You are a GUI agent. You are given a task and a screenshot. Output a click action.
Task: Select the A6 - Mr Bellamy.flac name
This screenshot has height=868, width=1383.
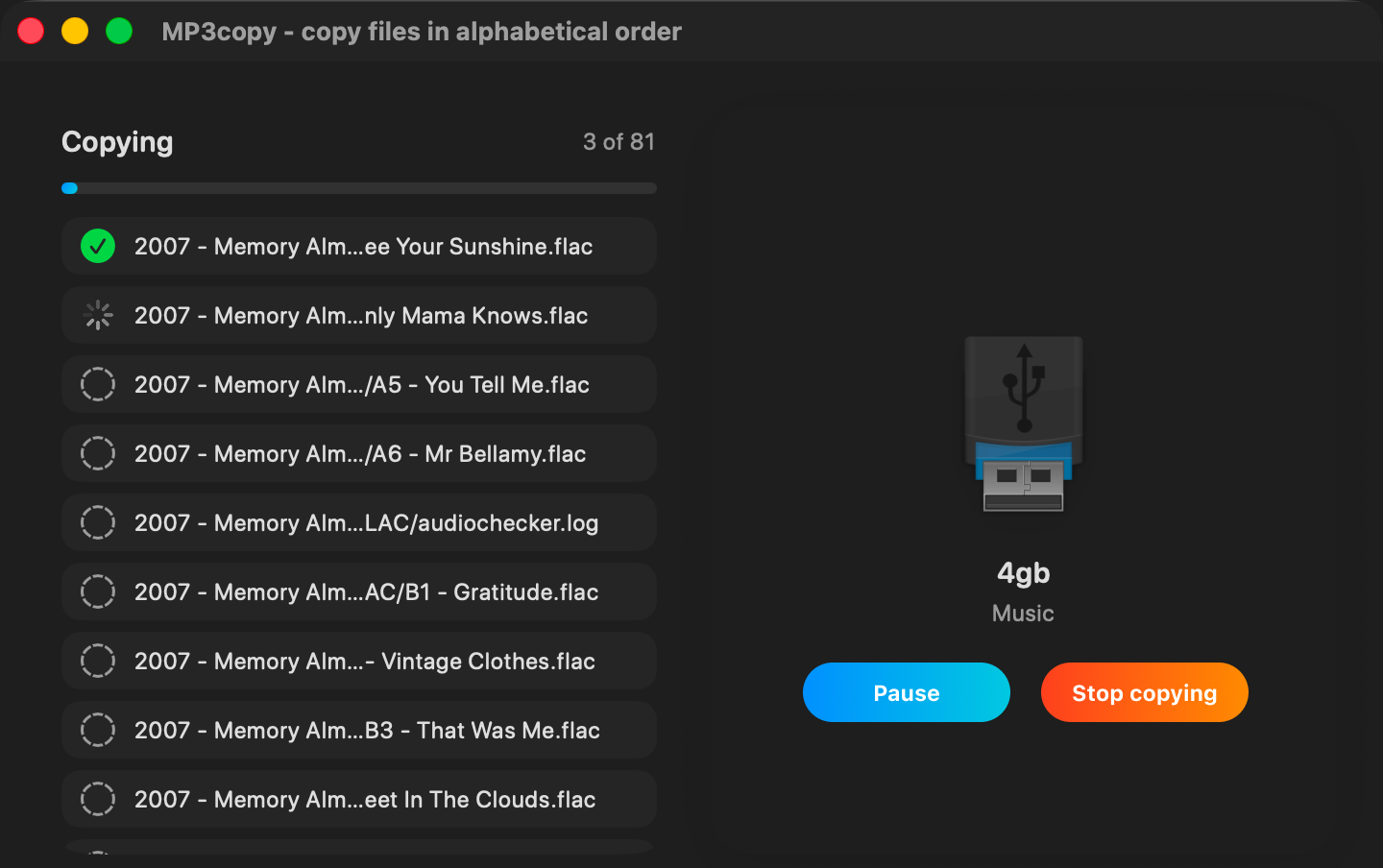(360, 454)
